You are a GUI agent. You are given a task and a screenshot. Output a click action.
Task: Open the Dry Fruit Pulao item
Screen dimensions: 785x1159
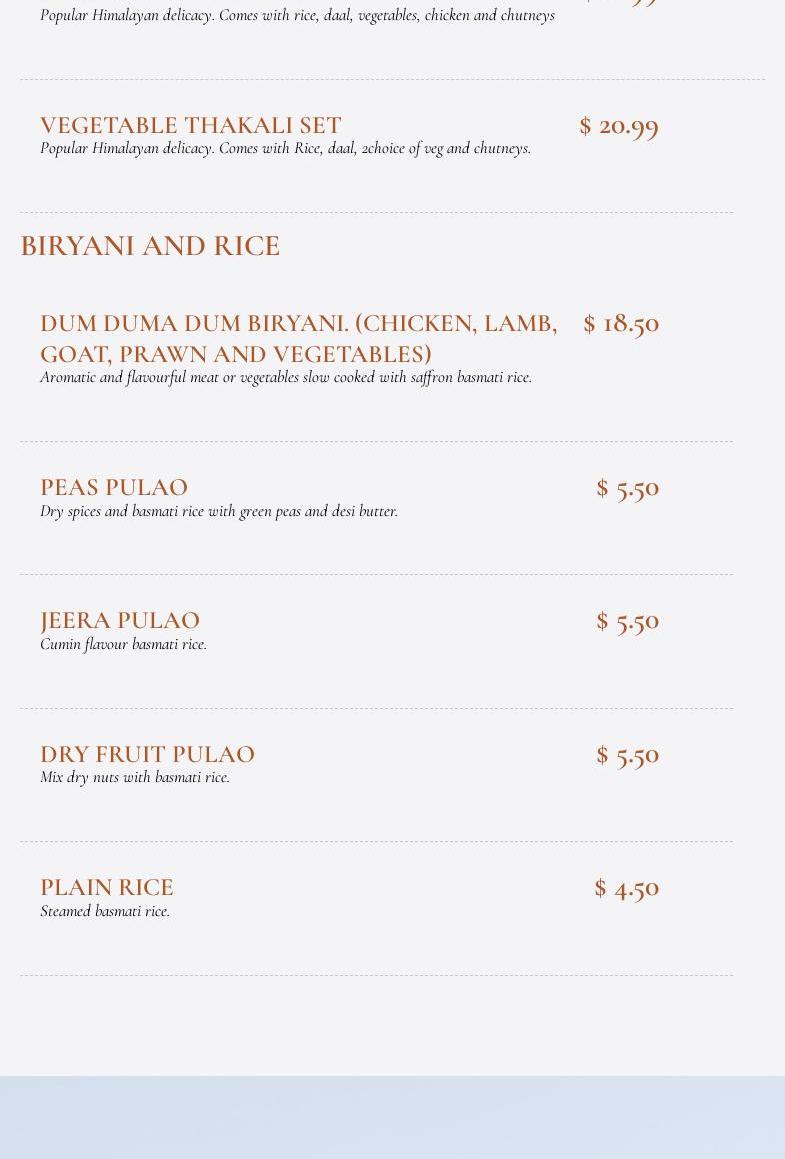[147, 754]
